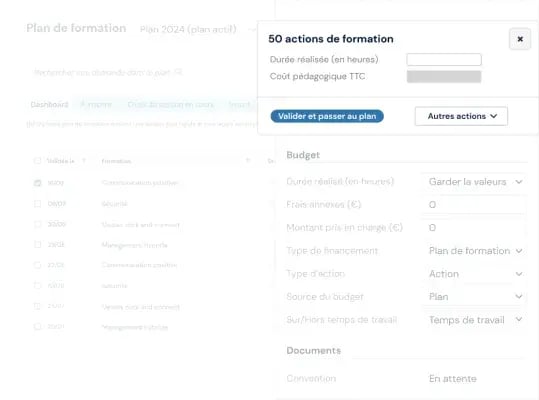The width and height of the screenshot is (539, 400).
Task: Open the Plan 2024 plan selector chevron
Action: point(252,30)
